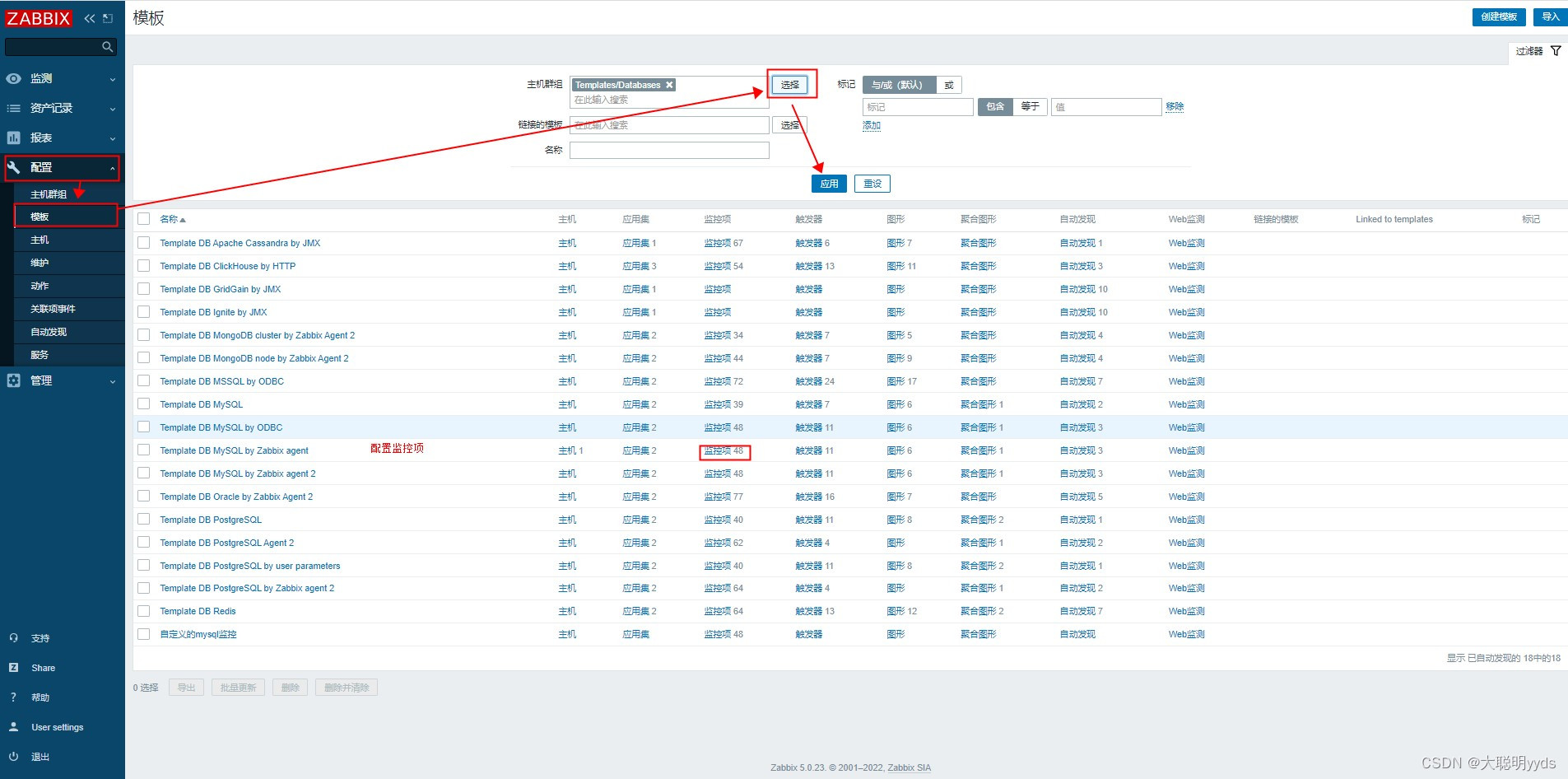Open the 动作 submenu item

click(40, 286)
